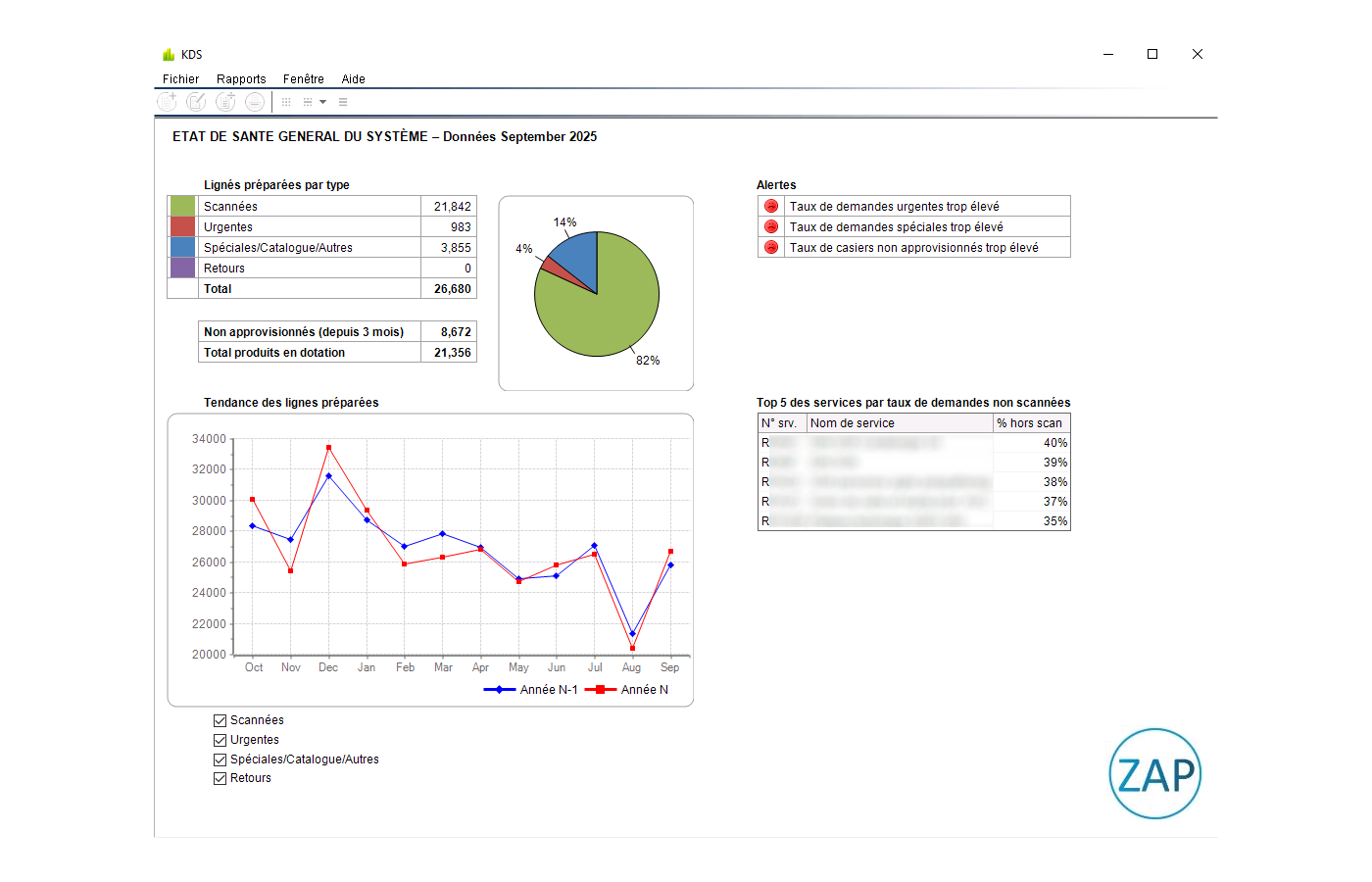This screenshot has height=882, width=1372.
Task: Click the print toolbar icon
Action: point(255,102)
